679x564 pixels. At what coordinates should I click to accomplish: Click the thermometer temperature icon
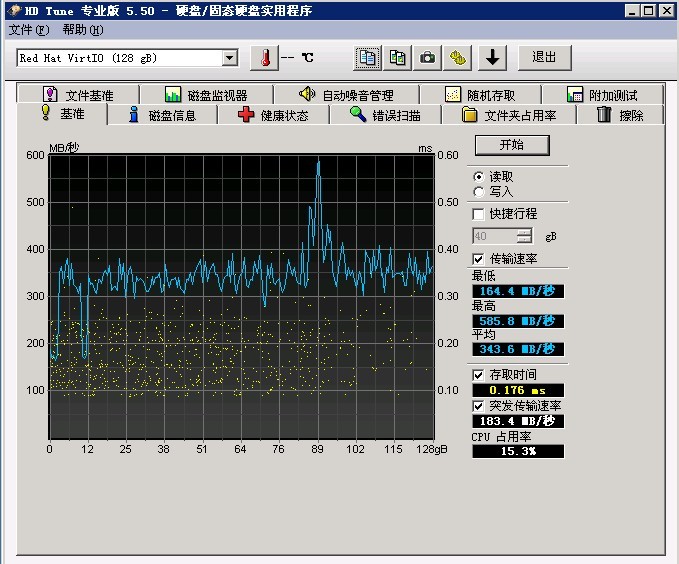pos(264,57)
